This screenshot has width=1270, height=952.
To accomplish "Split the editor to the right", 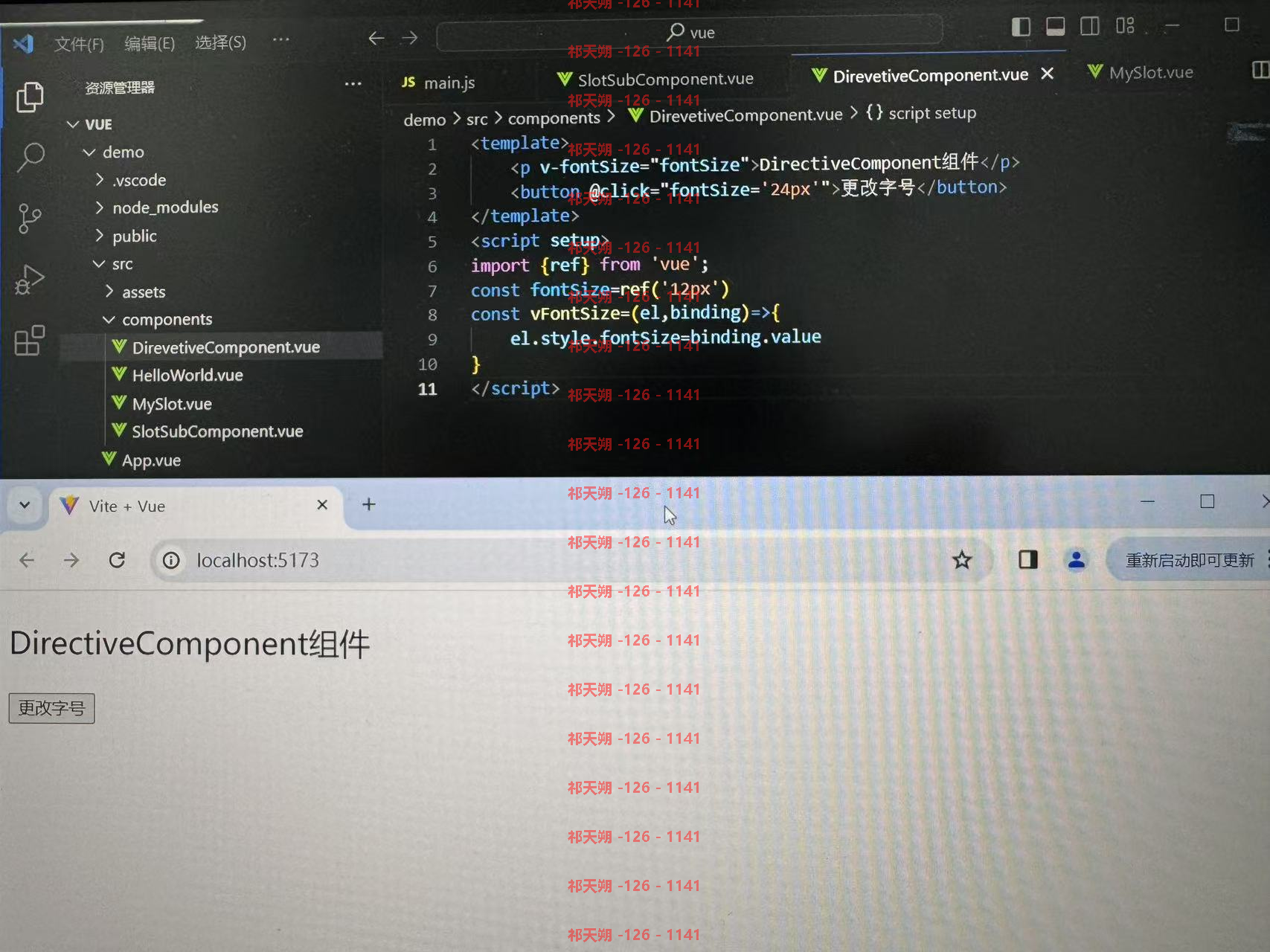I will tap(1260, 70).
